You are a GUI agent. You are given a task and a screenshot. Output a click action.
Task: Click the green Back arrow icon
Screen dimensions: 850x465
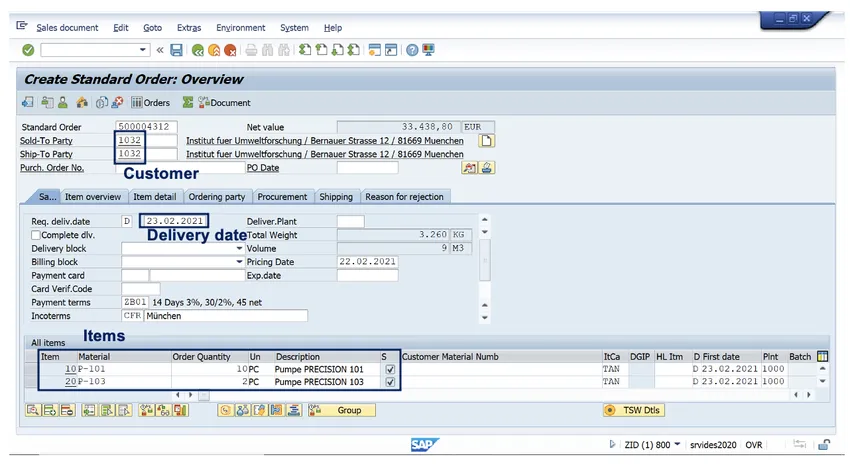tap(197, 50)
